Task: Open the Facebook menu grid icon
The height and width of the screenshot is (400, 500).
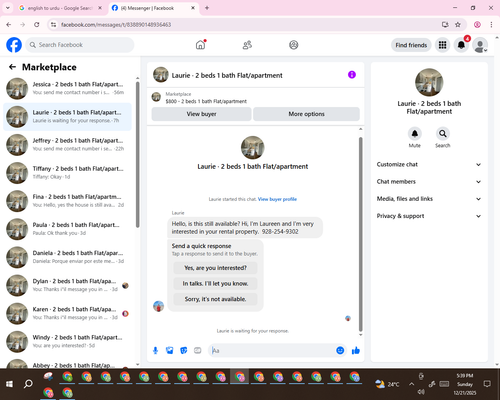Action: click(442, 45)
